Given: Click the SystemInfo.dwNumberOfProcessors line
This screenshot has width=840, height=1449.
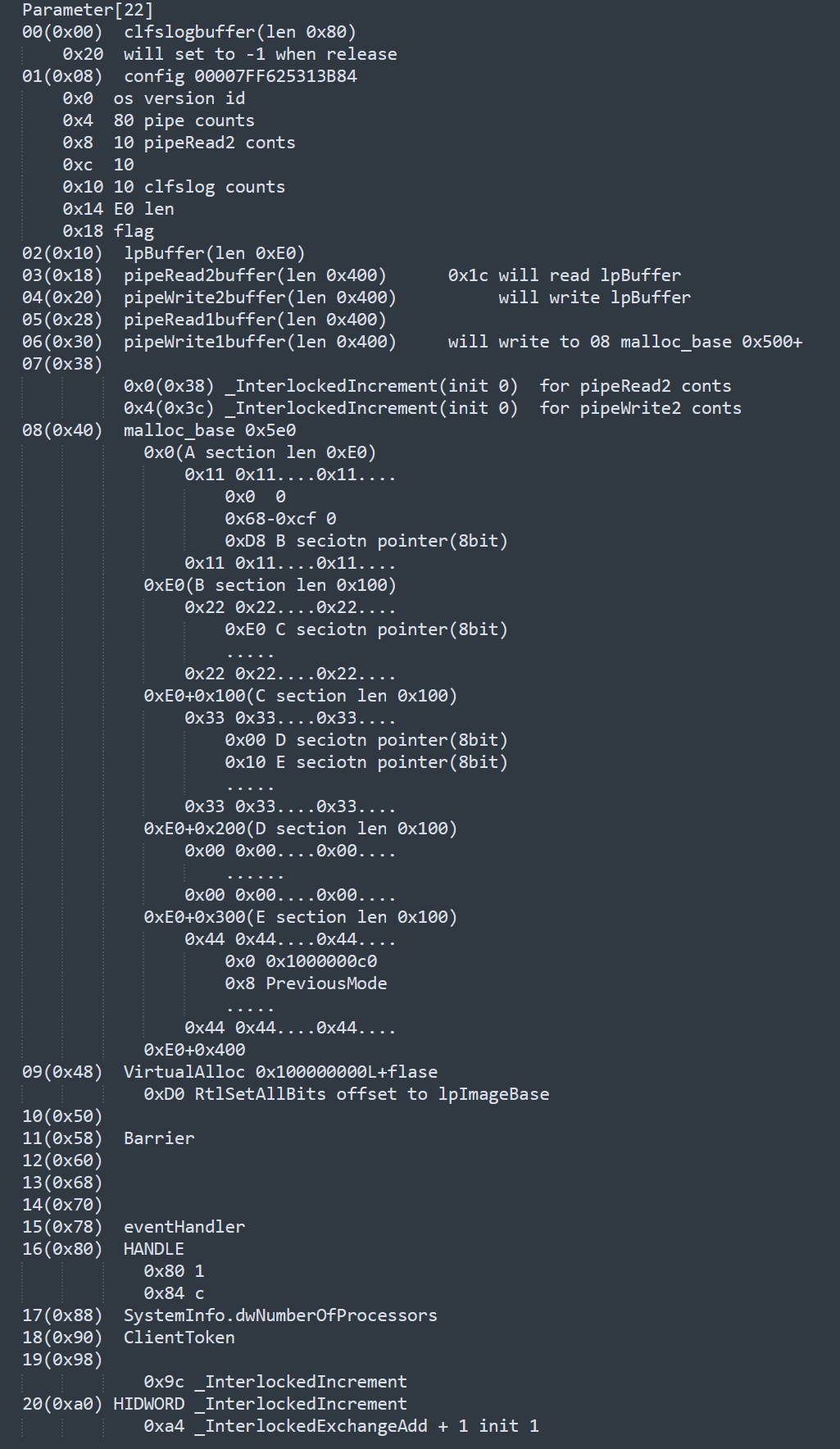Looking at the screenshot, I should coord(279,1315).
